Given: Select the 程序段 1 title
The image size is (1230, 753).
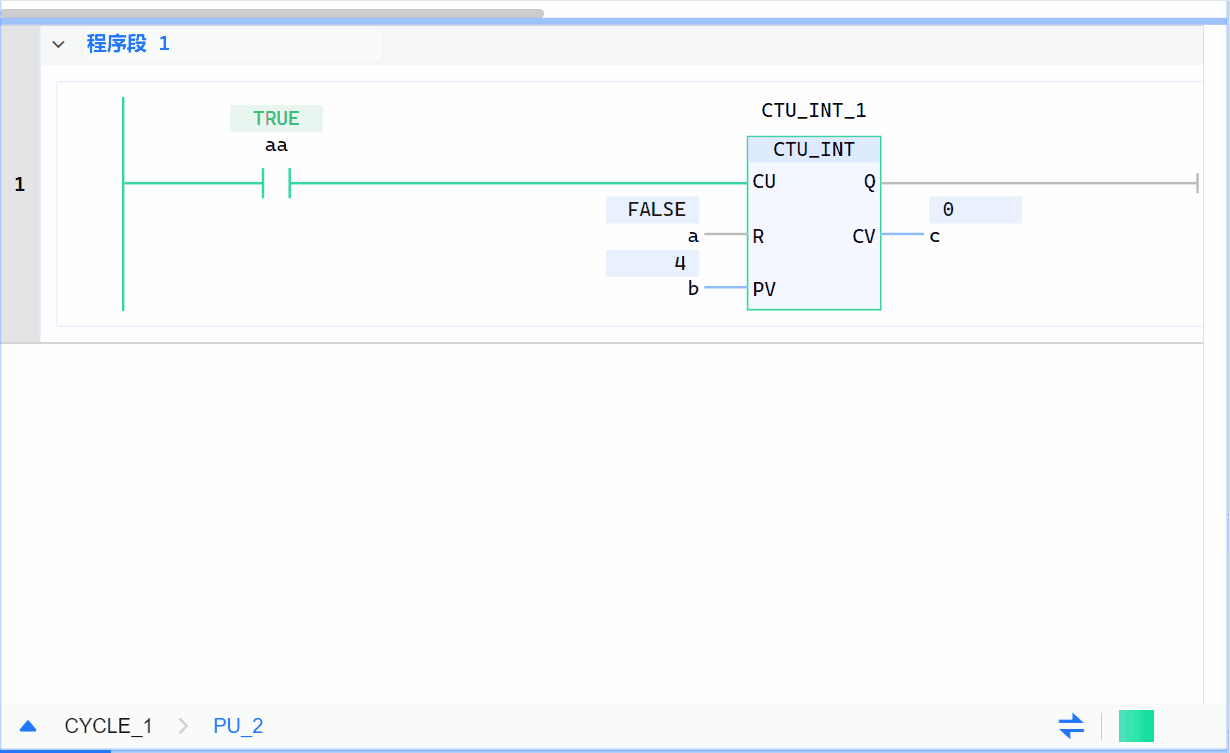Looking at the screenshot, I should click(128, 44).
